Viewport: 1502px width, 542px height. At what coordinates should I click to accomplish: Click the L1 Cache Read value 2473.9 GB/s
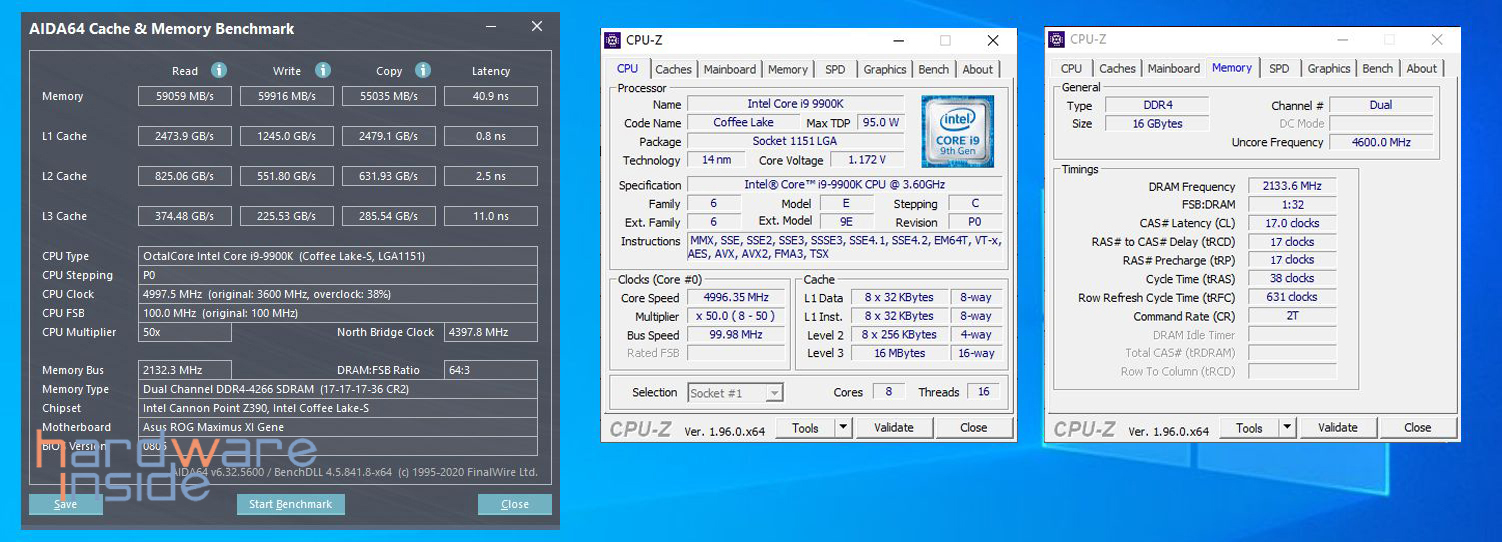pos(185,136)
